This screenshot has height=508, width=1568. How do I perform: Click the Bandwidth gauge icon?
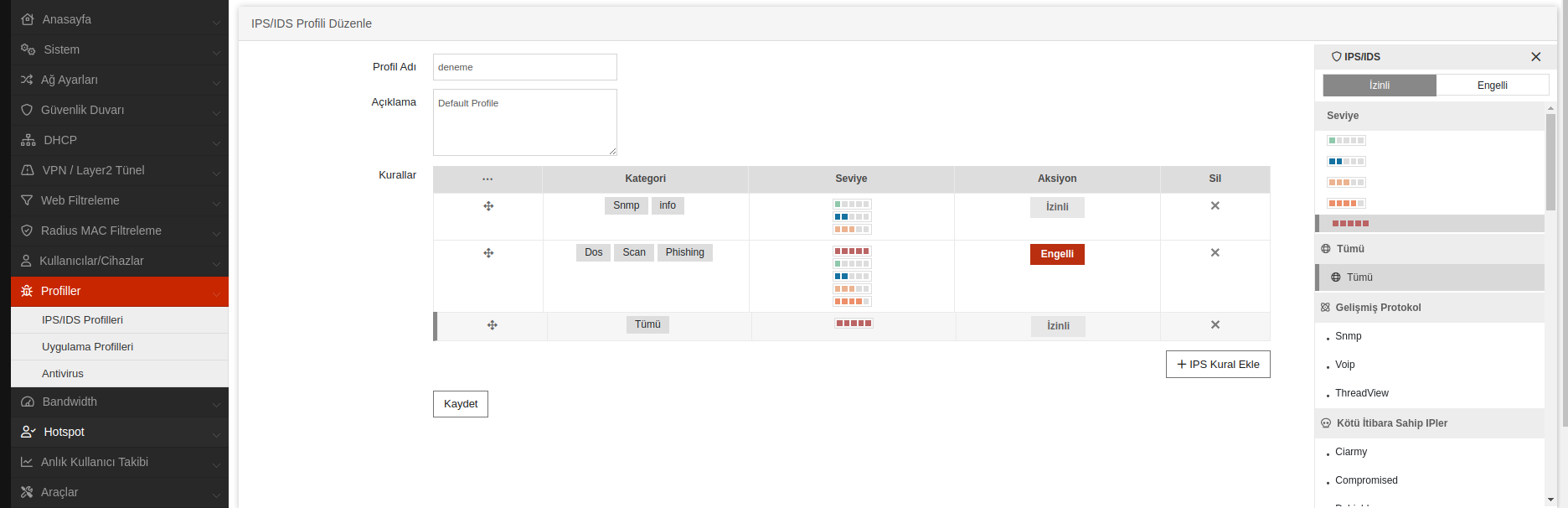pyautogui.click(x=28, y=402)
